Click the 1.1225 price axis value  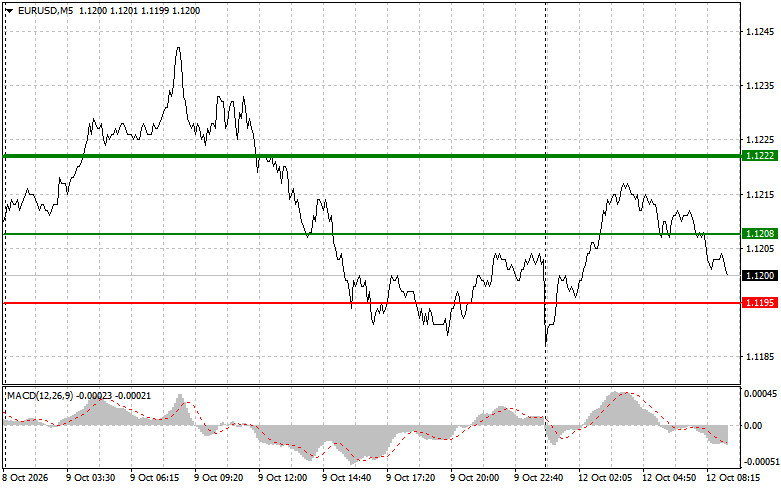[760, 140]
